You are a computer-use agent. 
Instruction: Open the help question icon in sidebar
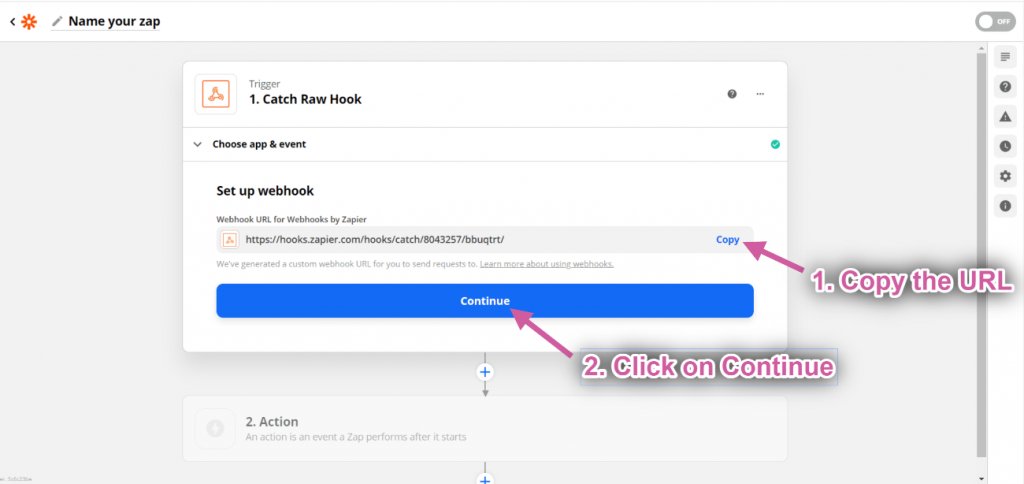coord(1005,86)
